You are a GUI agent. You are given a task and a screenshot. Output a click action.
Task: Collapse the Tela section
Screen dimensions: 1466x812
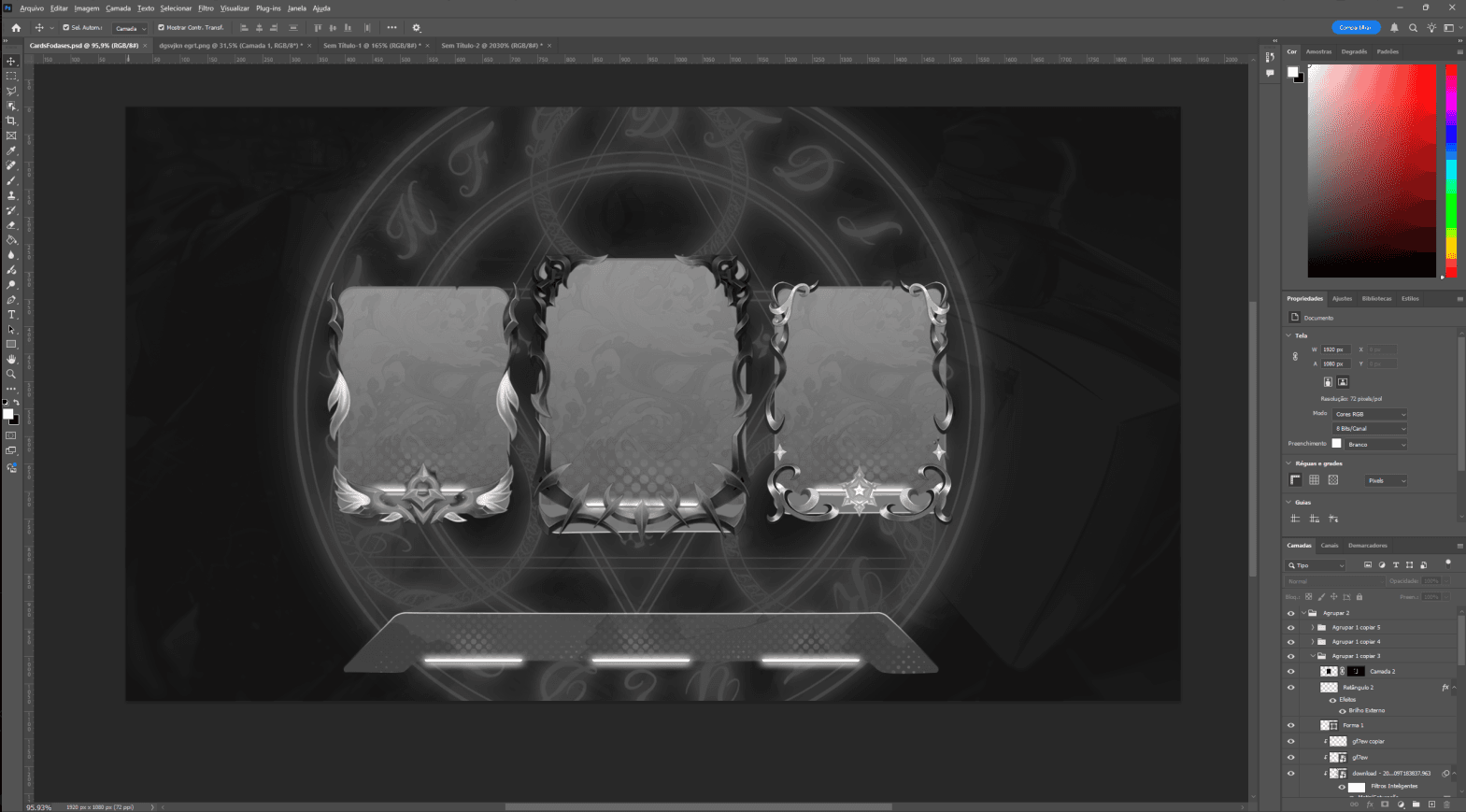tap(1289, 335)
